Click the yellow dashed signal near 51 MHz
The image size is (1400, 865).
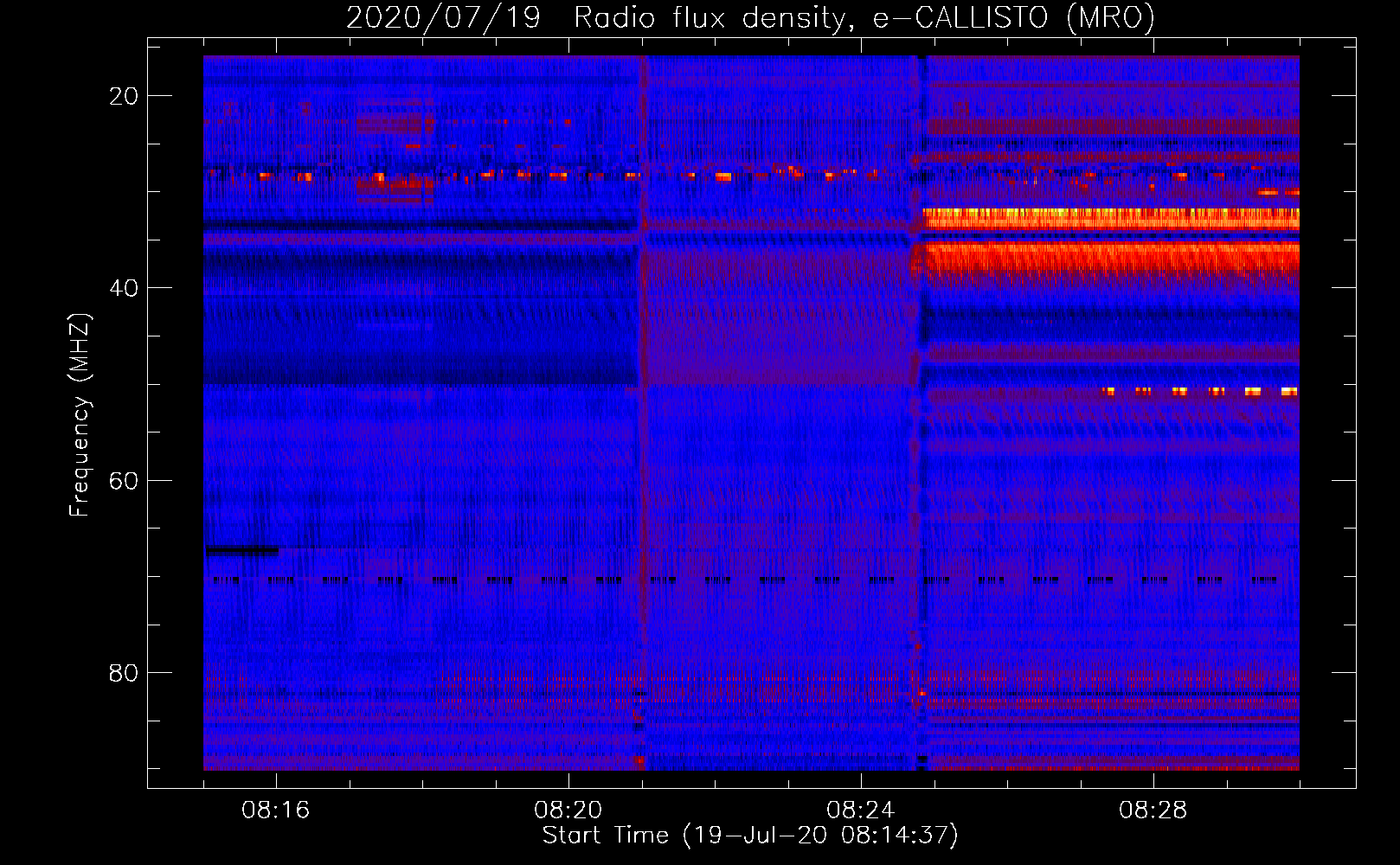(x=1200, y=392)
